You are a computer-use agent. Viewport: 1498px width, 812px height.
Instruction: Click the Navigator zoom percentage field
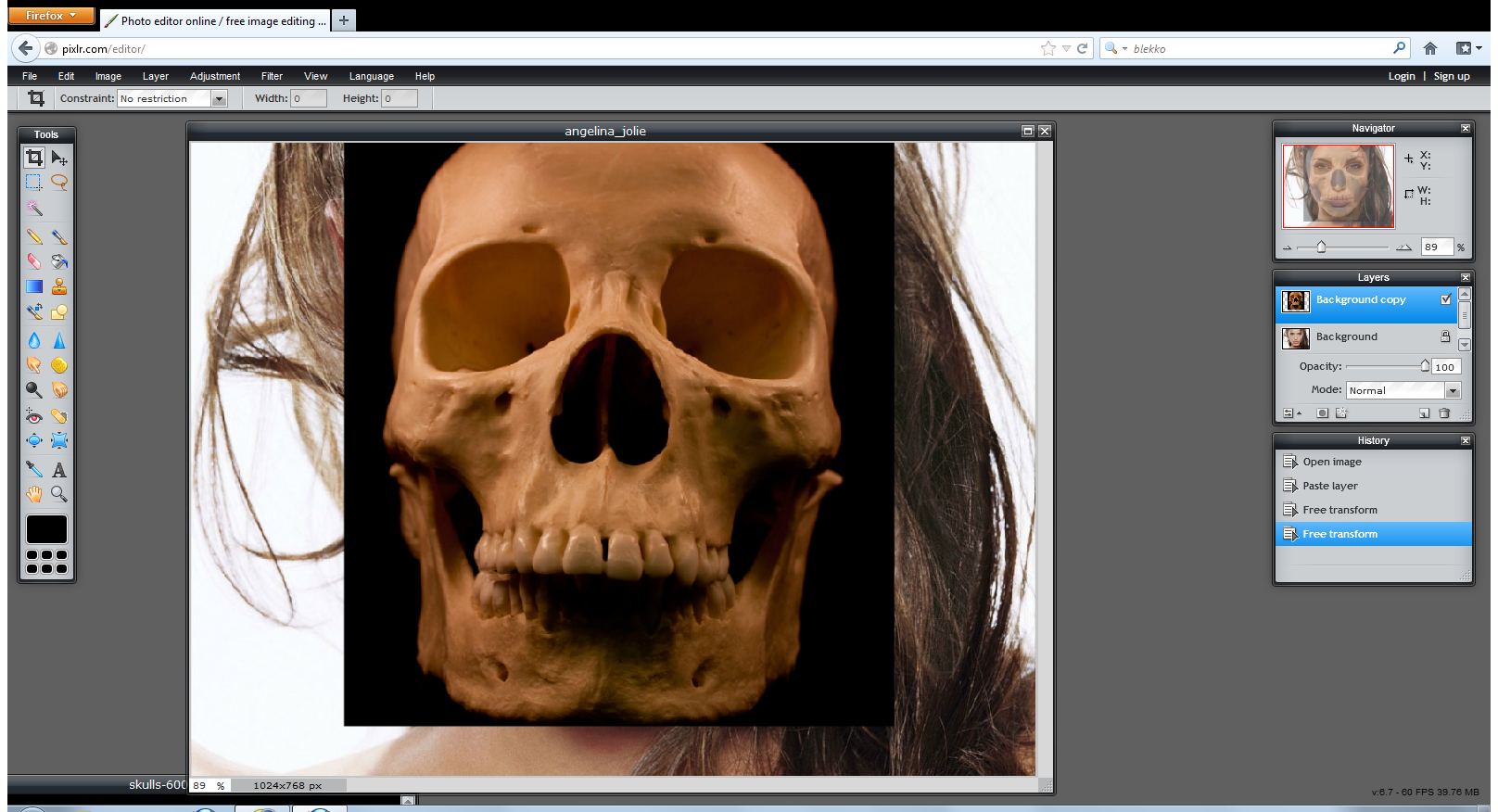pos(1438,247)
